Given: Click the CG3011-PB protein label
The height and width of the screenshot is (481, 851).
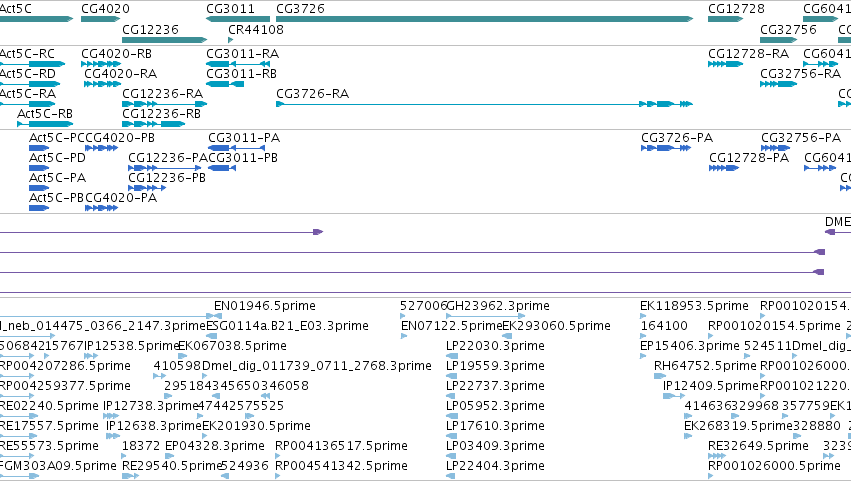Looking at the screenshot, I should (x=243, y=157).
